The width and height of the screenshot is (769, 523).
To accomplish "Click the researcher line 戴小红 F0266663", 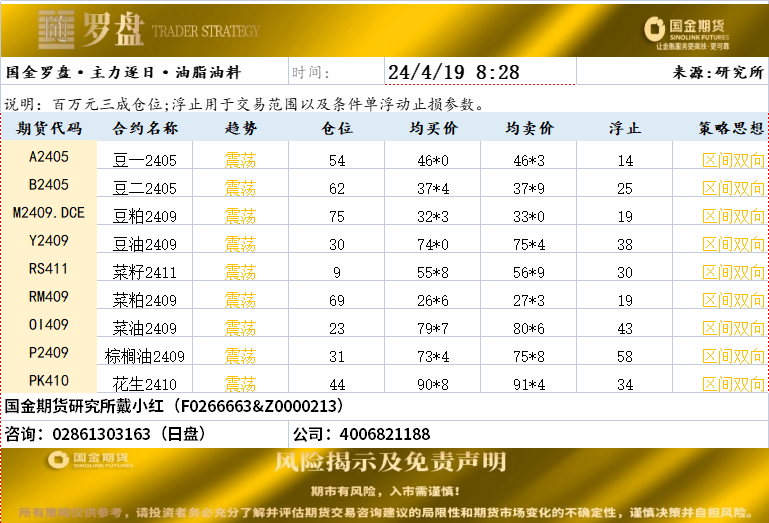I will pos(174,406).
